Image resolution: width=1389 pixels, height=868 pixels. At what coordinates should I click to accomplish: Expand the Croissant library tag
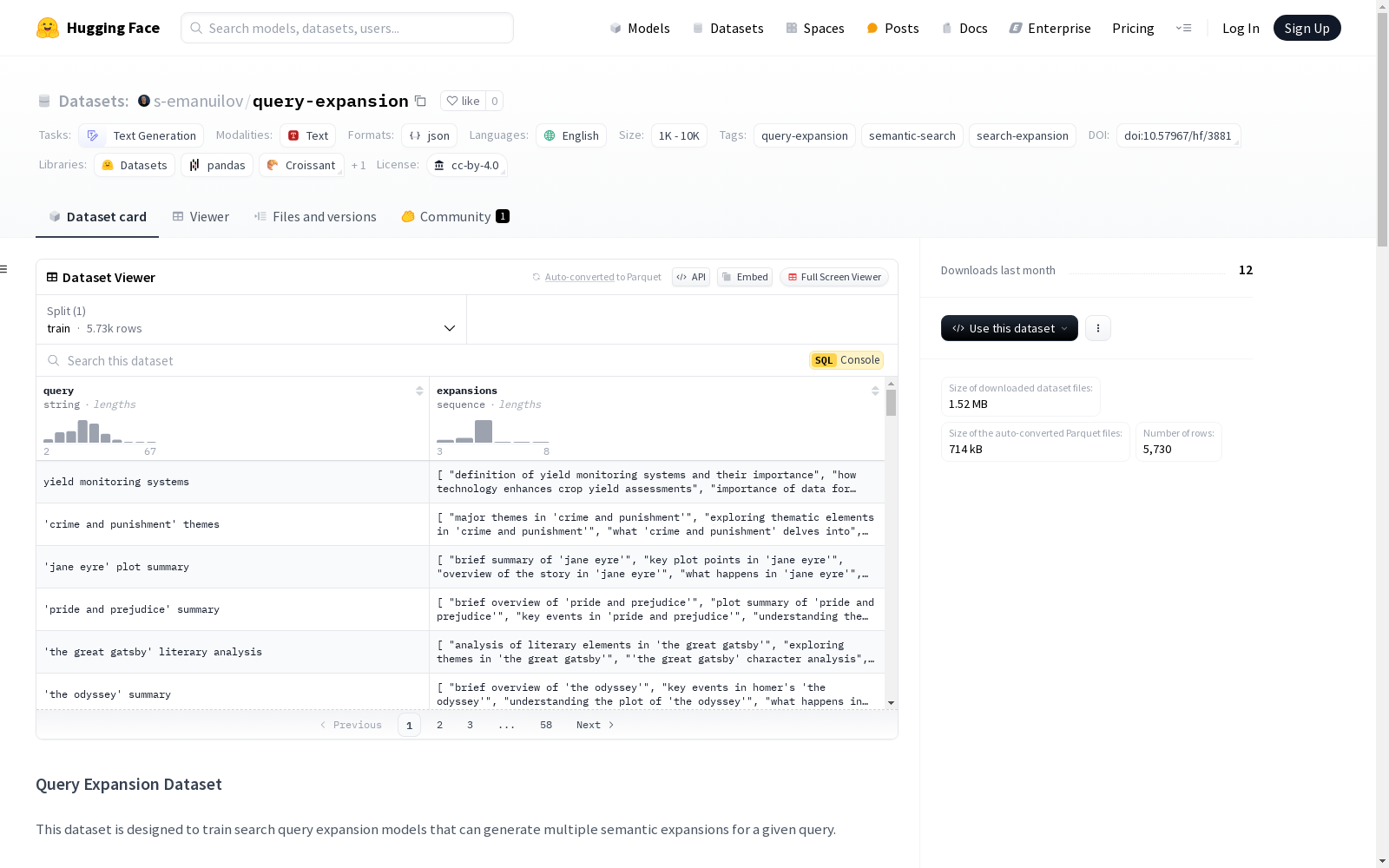pyautogui.click(x=301, y=165)
